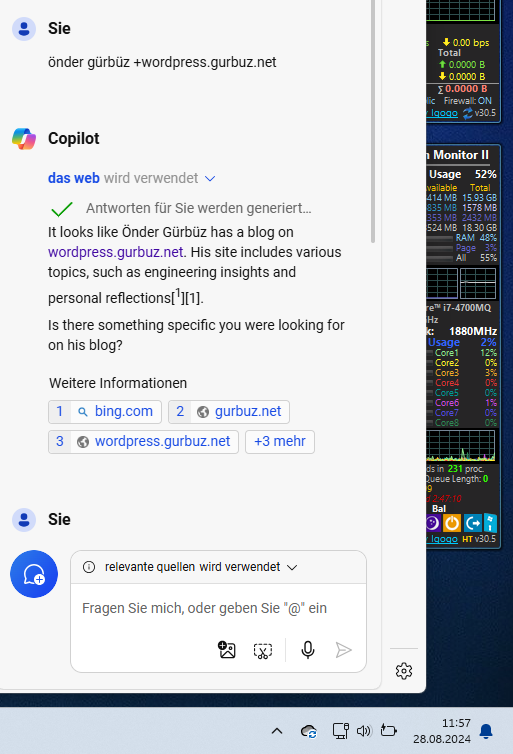The image size is (513, 754).
Task: Open the wordpress.gurbuz.net link in answer text
Action: pyautogui.click(x=115, y=252)
